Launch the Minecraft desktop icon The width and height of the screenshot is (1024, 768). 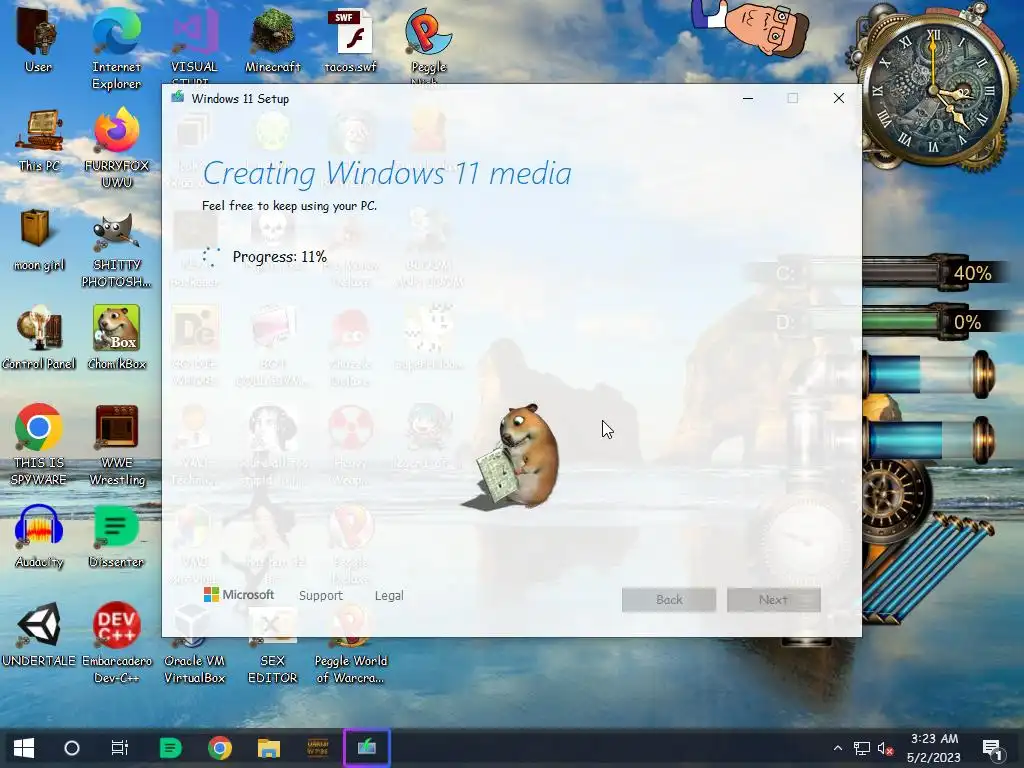click(272, 40)
